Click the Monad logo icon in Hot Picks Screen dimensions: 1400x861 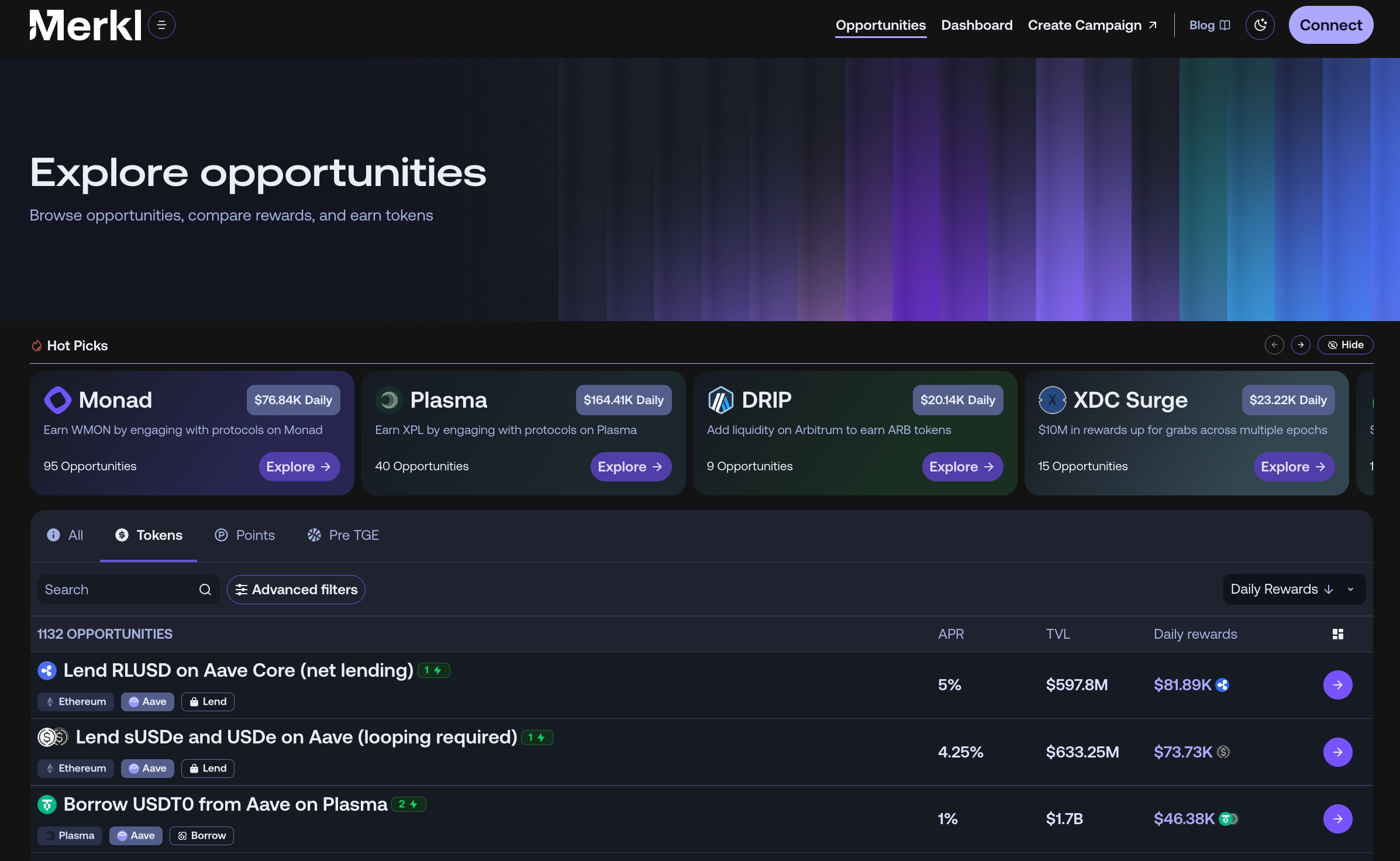point(57,400)
